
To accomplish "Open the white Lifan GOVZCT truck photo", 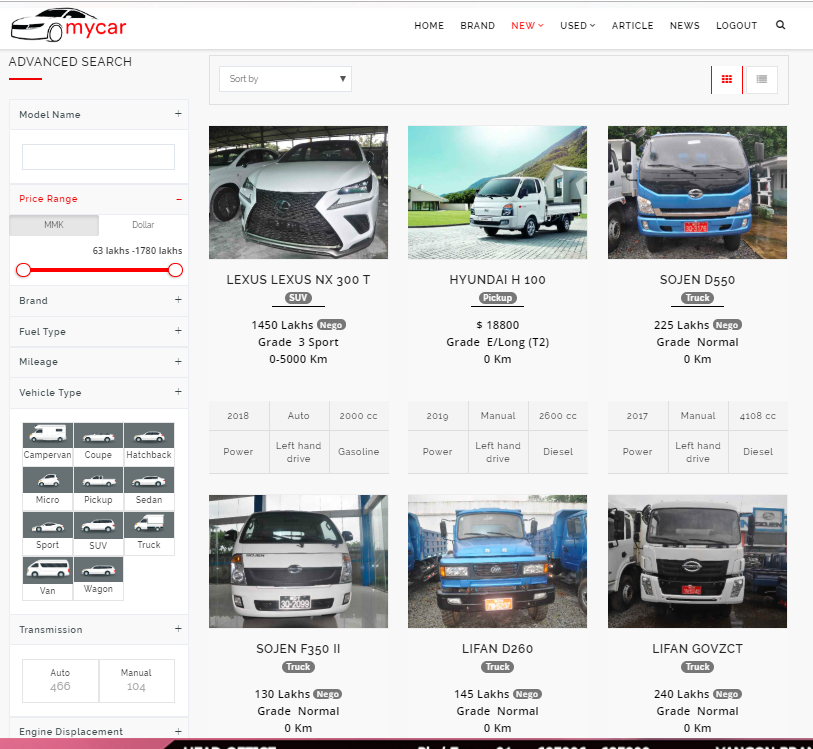I will (697, 561).
